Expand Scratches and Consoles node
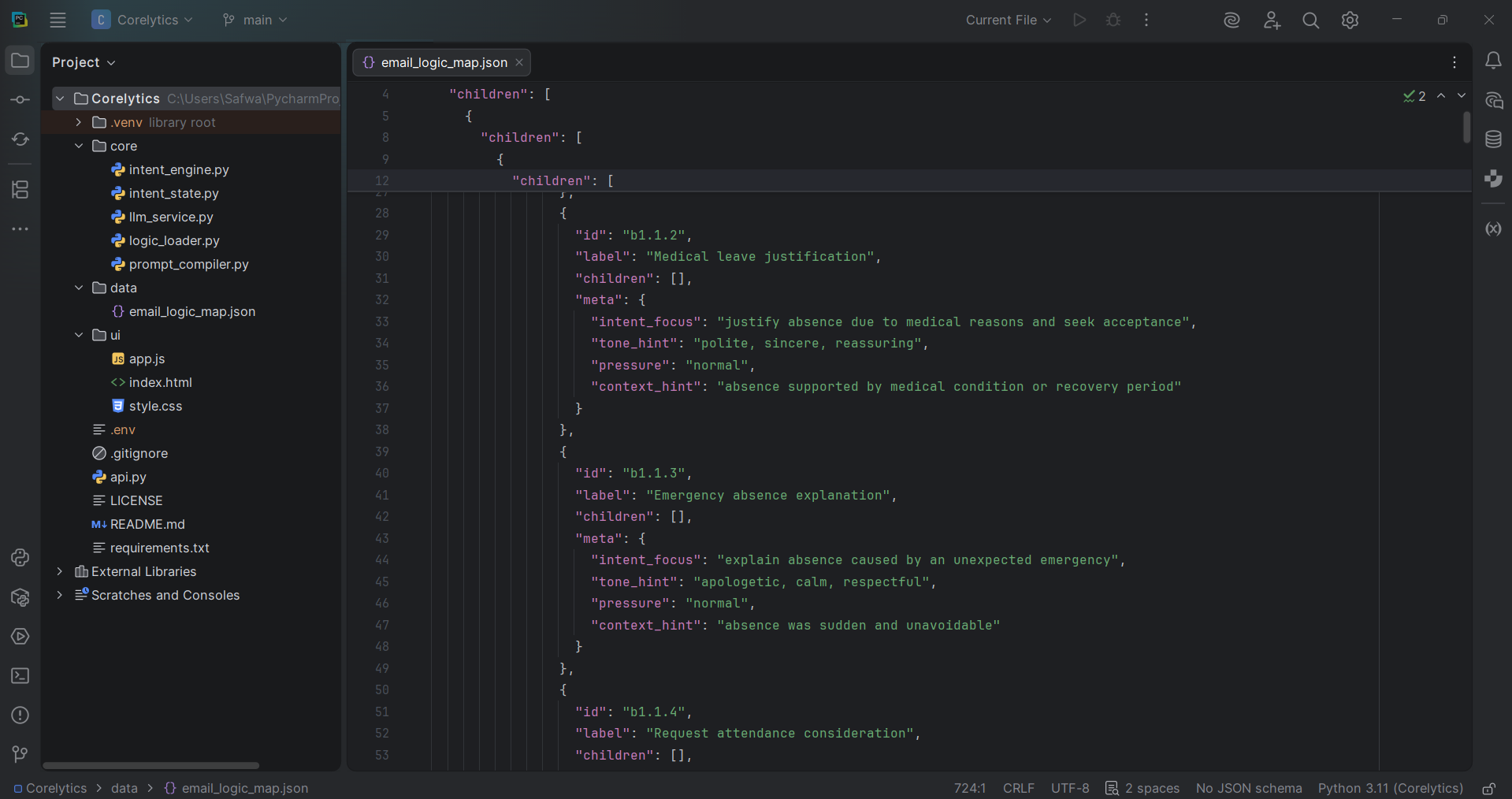Screen dimensions: 1512x799 pyautogui.click(x=60, y=595)
